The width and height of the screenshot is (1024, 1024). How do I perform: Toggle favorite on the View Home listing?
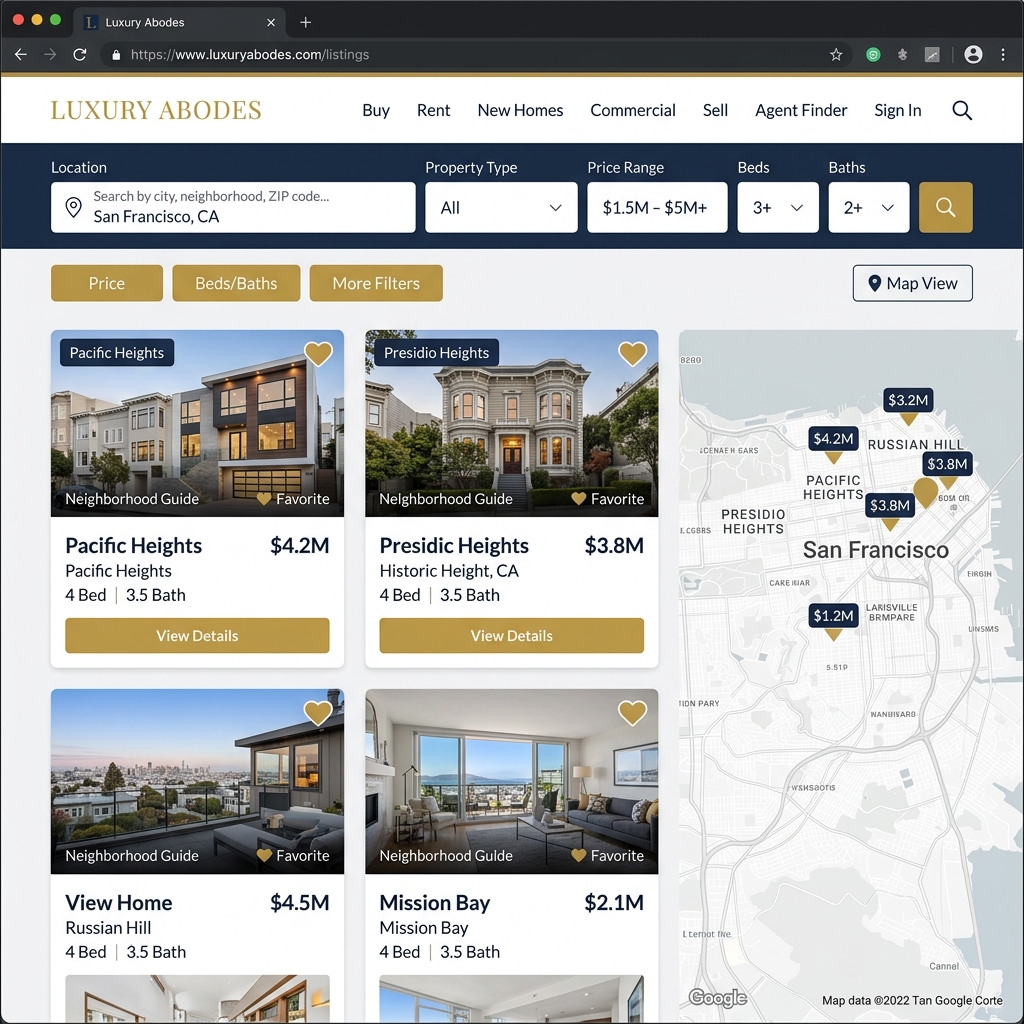(x=318, y=712)
